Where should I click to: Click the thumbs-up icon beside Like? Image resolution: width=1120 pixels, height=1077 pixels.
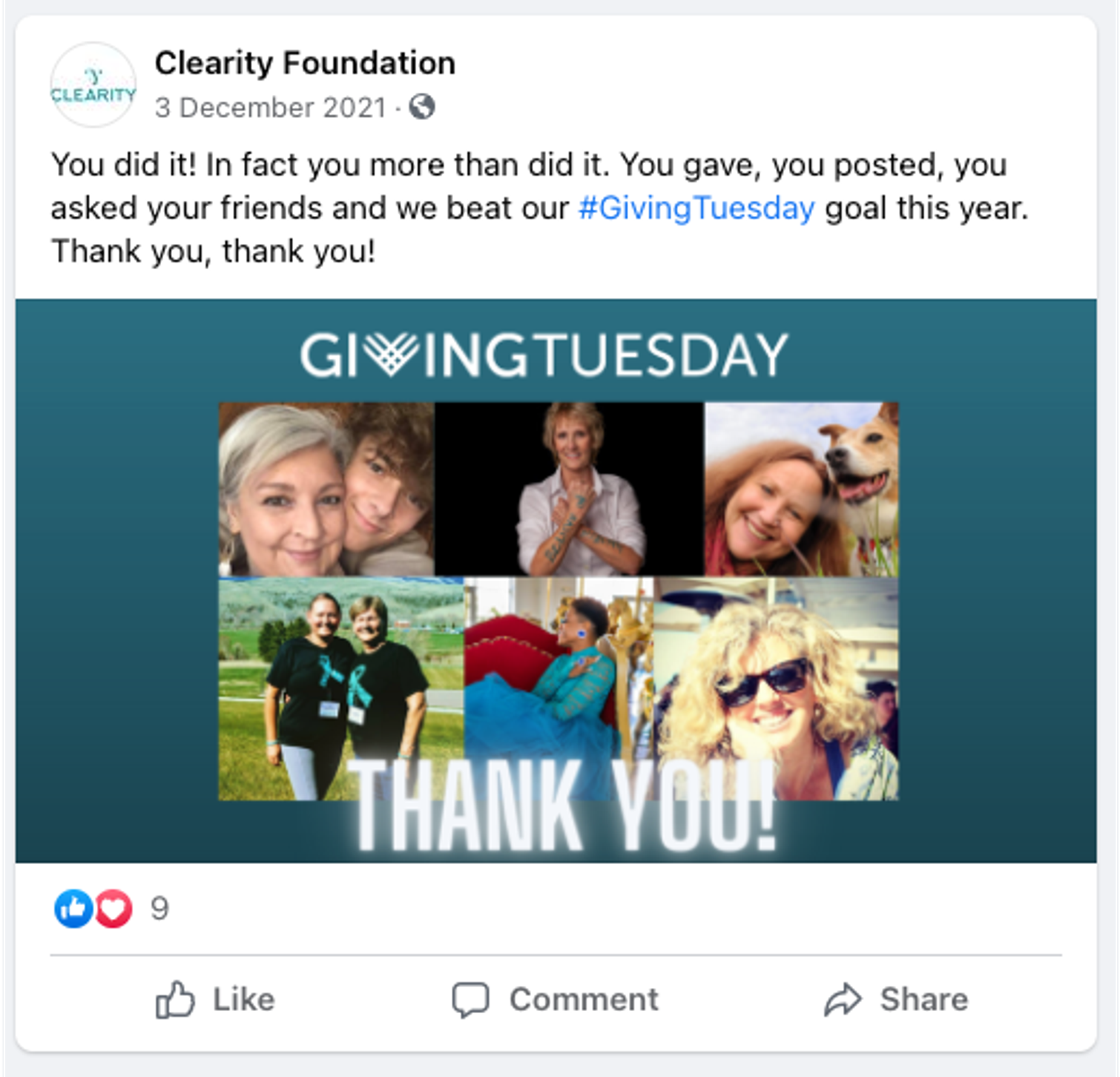click(x=174, y=999)
